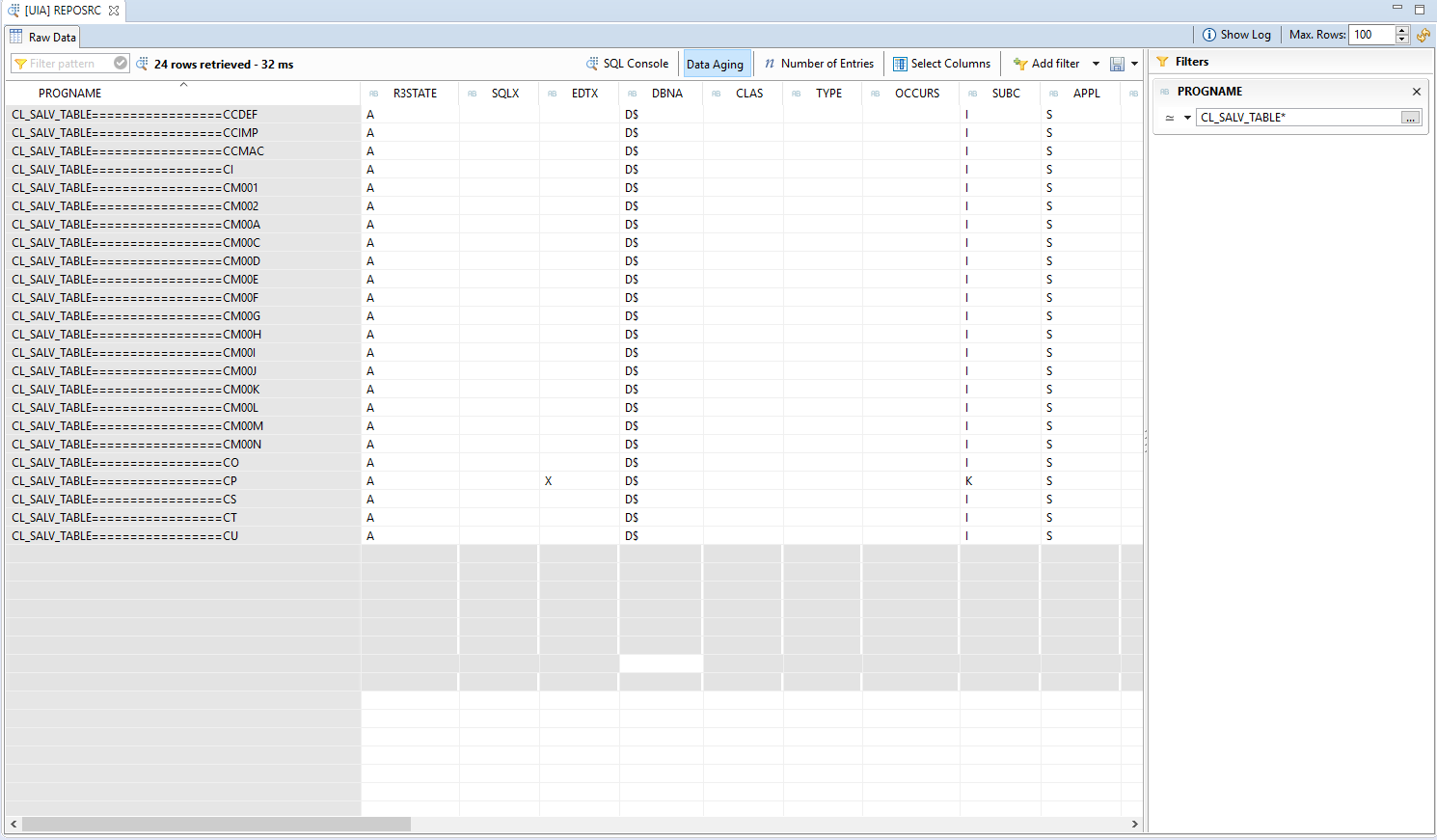Click the refresh icon beside Max. Rows
This screenshot has width=1437, height=840.
1423,35
